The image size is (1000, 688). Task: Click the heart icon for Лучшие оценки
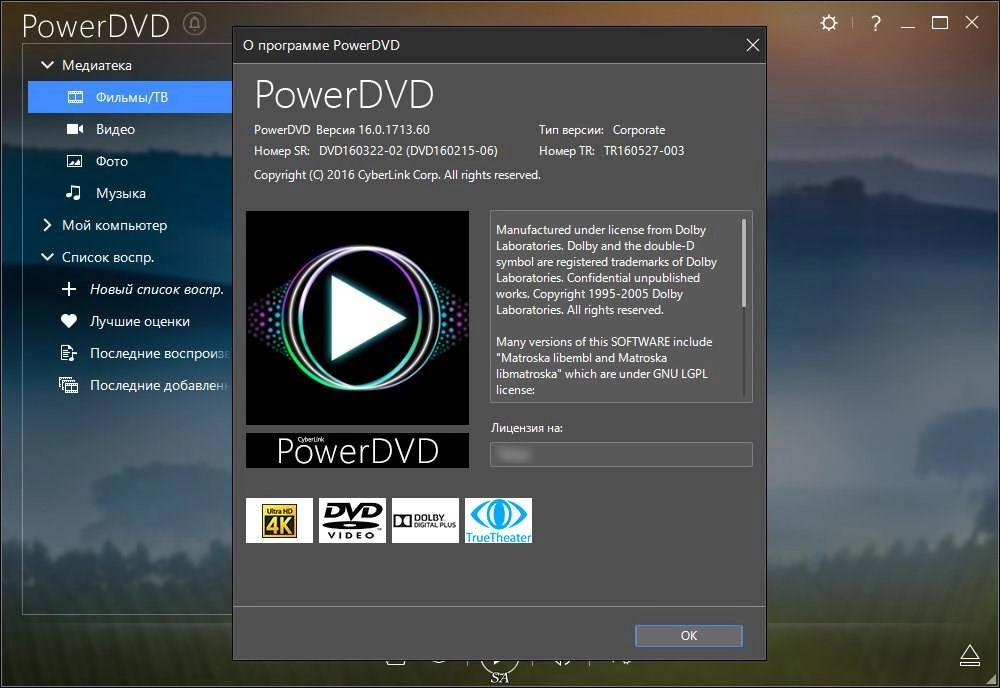69,321
